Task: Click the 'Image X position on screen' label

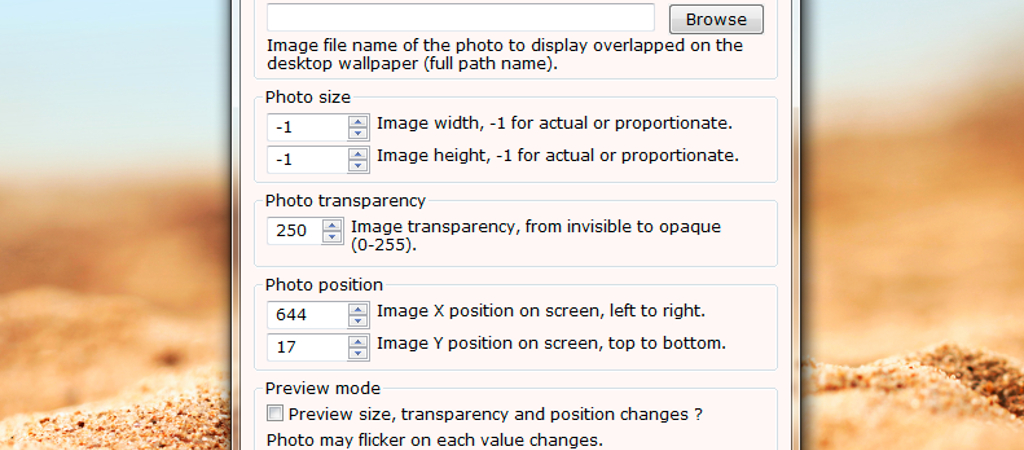Action: tap(540, 311)
